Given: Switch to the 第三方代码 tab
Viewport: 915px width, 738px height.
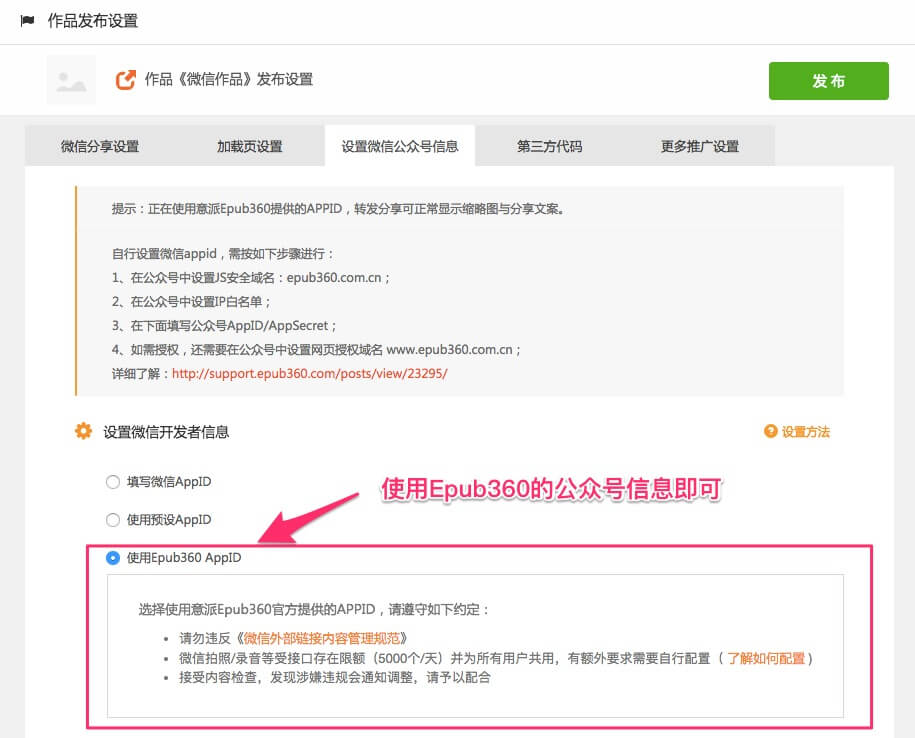Looking at the screenshot, I should coord(549,146).
